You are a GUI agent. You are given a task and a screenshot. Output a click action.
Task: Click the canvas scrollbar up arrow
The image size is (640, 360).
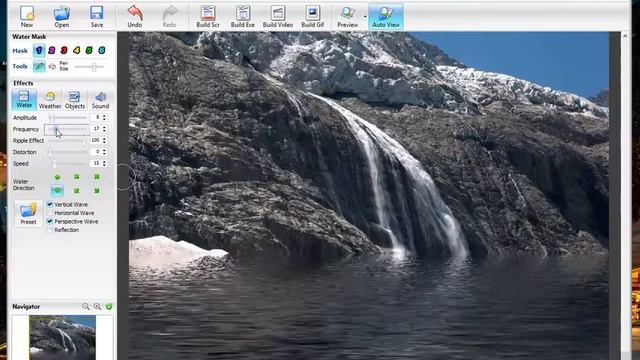click(624, 37)
